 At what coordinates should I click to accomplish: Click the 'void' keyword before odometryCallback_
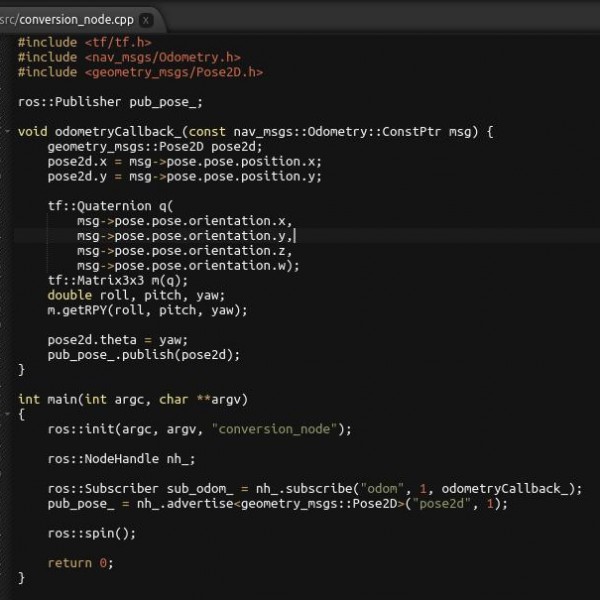click(x=33, y=132)
